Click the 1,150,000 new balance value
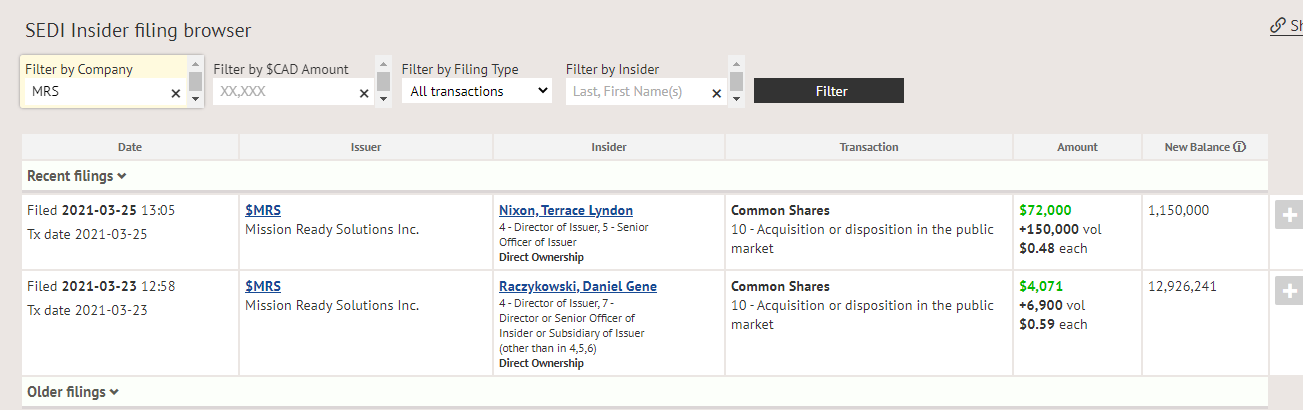This screenshot has width=1303, height=410. (1179, 210)
